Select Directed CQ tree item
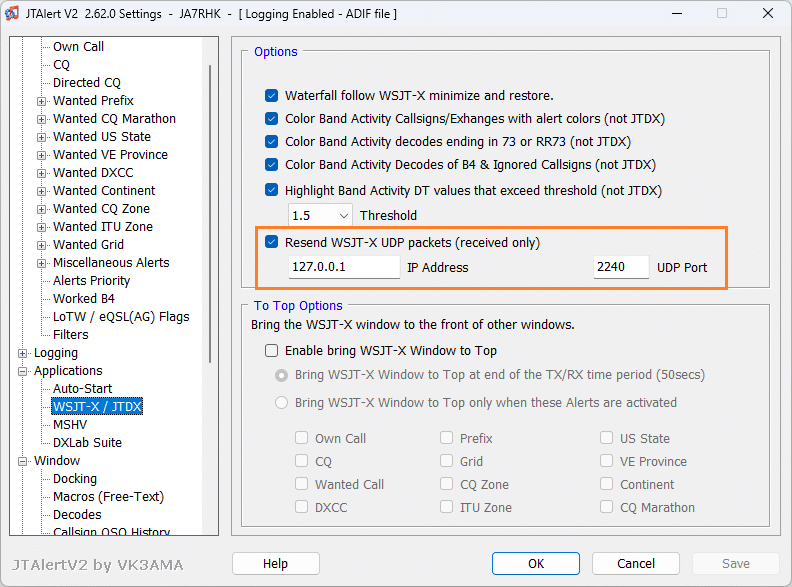This screenshot has width=792, height=587. click(x=87, y=82)
